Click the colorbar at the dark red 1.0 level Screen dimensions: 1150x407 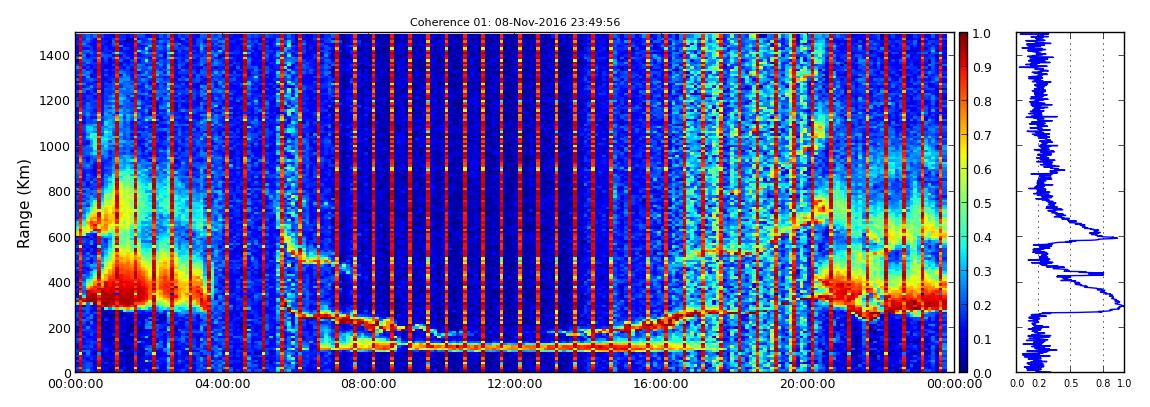pyautogui.click(x=964, y=36)
